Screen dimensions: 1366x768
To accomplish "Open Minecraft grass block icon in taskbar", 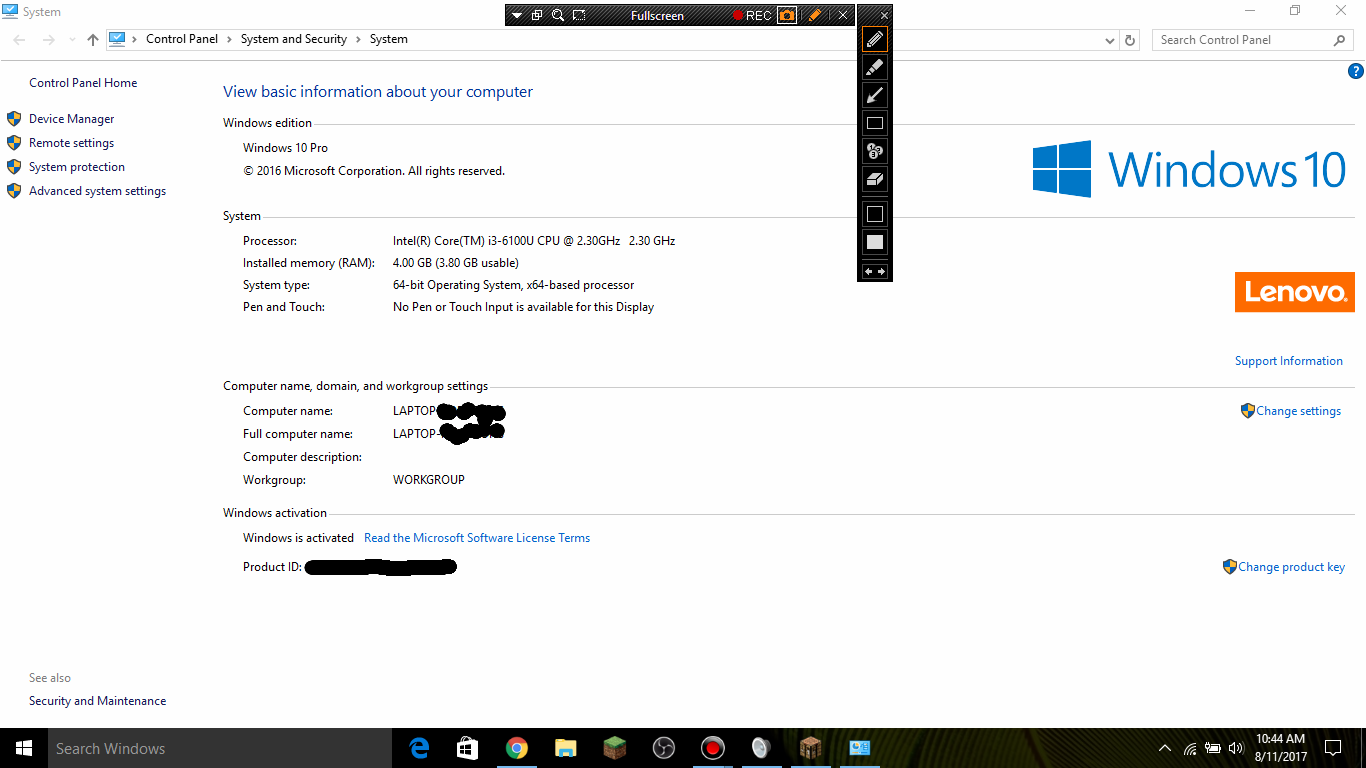I will [x=614, y=748].
